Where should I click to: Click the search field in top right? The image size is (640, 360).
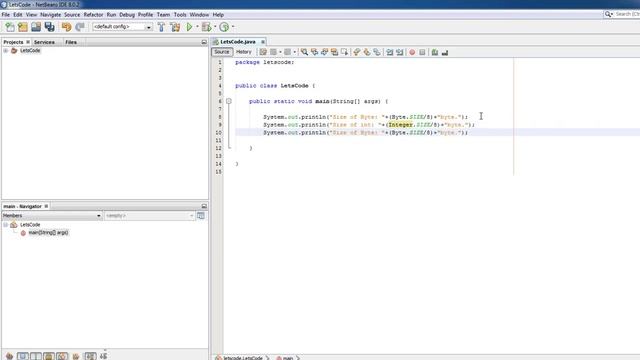click(627, 14)
